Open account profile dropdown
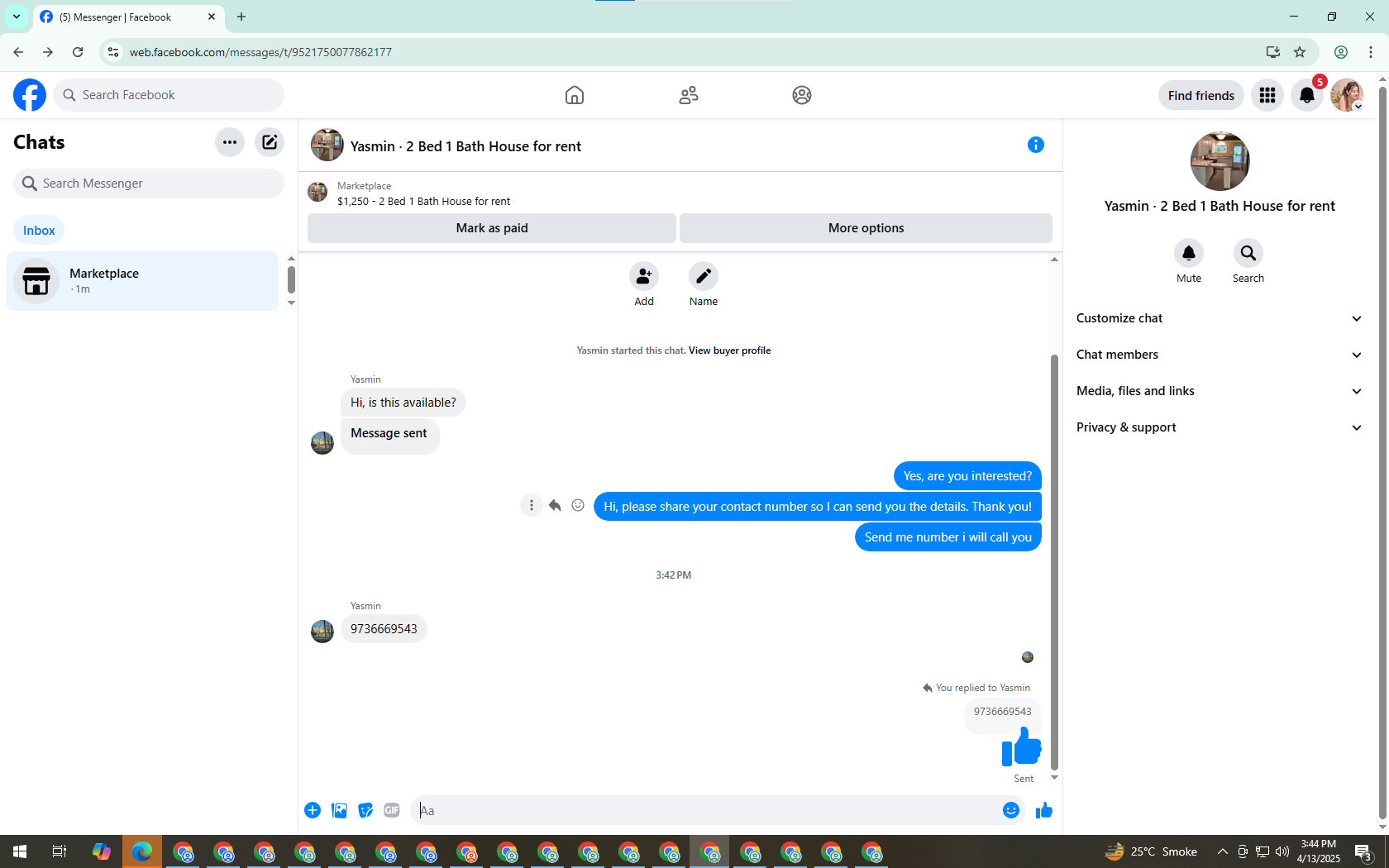Image resolution: width=1389 pixels, height=868 pixels. tap(1348, 96)
